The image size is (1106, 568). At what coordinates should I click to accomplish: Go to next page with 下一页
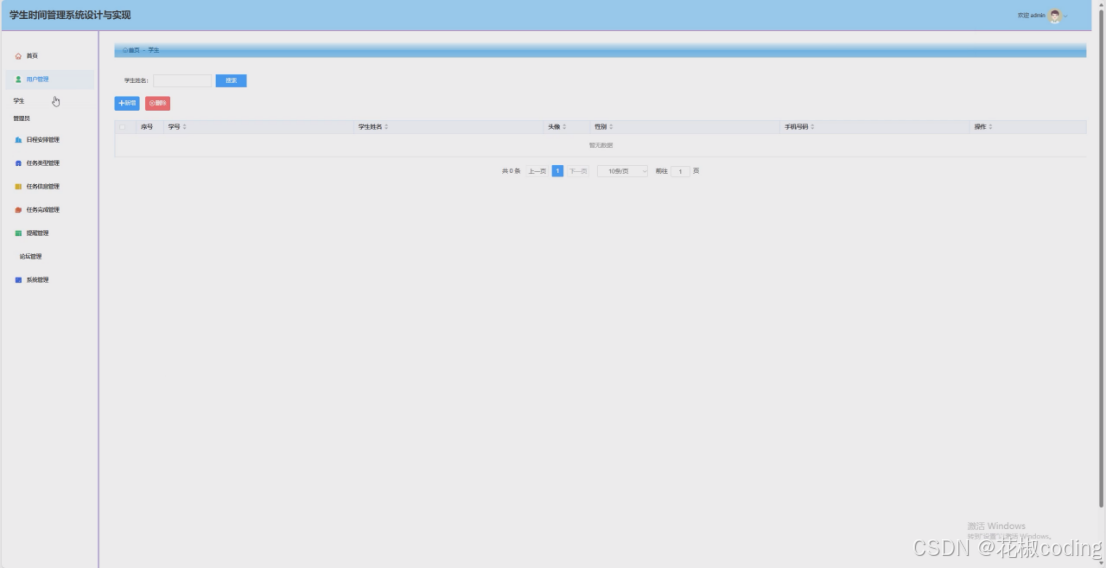coord(578,171)
